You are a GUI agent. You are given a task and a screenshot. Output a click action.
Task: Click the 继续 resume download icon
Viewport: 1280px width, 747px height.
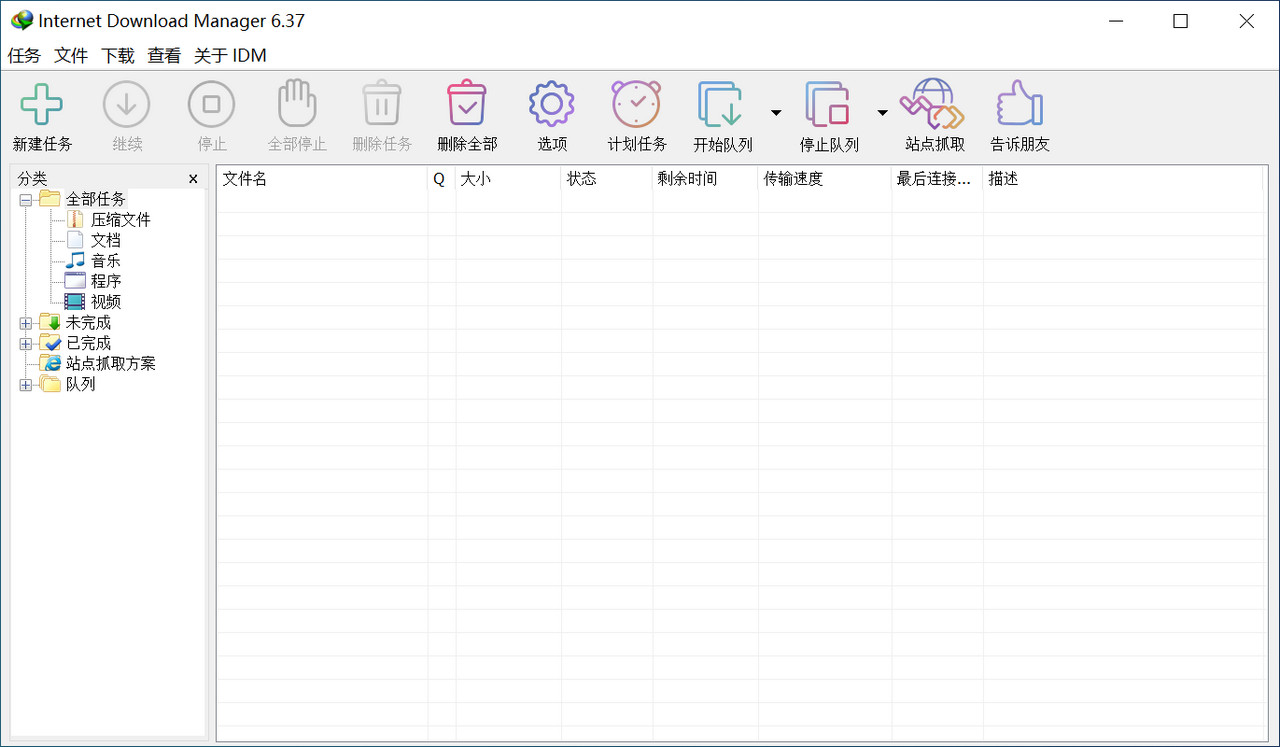pos(127,104)
